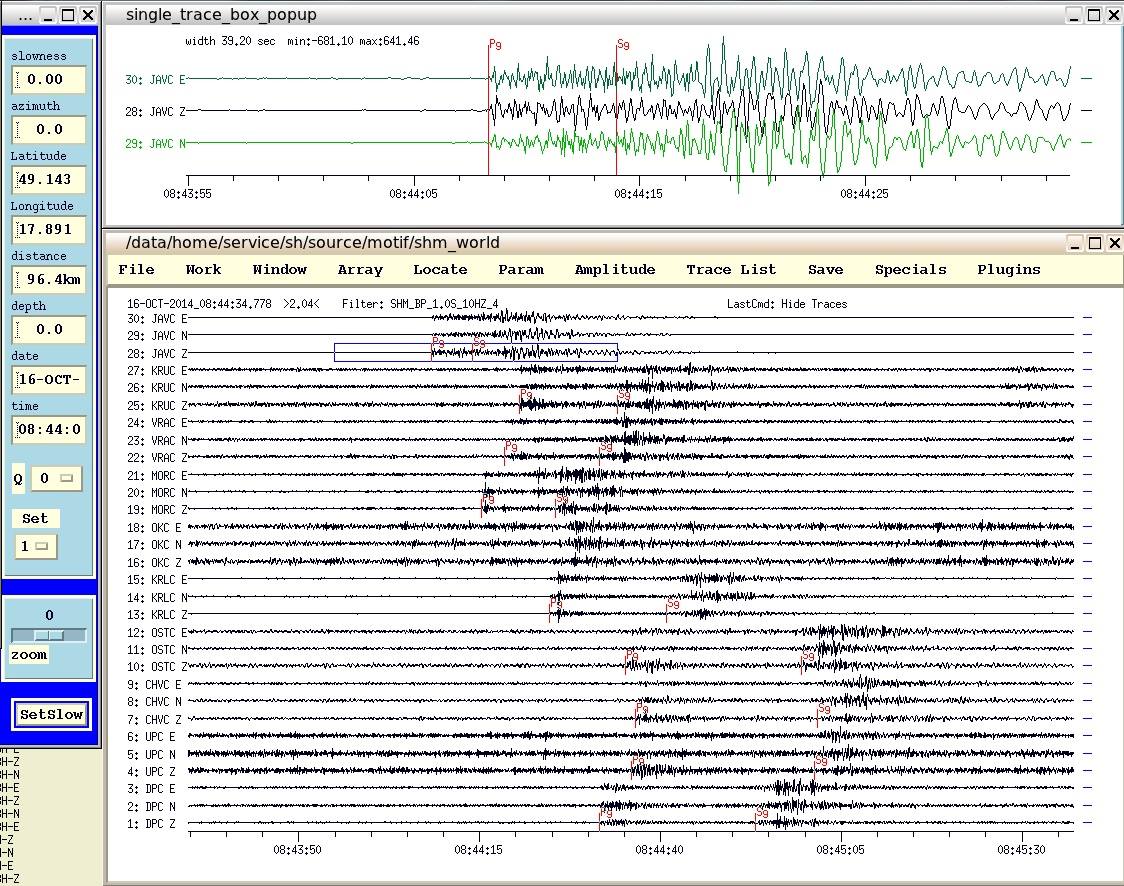Close the single_trace_box_popup window
Image resolution: width=1124 pixels, height=886 pixels.
tap(1114, 15)
